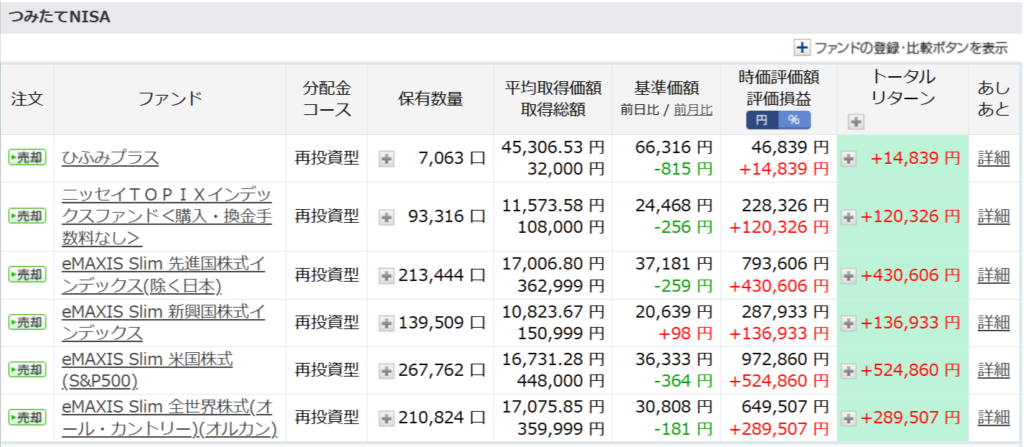The height and width of the screenshot is (447, 1024).
Task: Expand total return breakdown for eMAXIS Slim 米国株式
Action: [849, 370]
